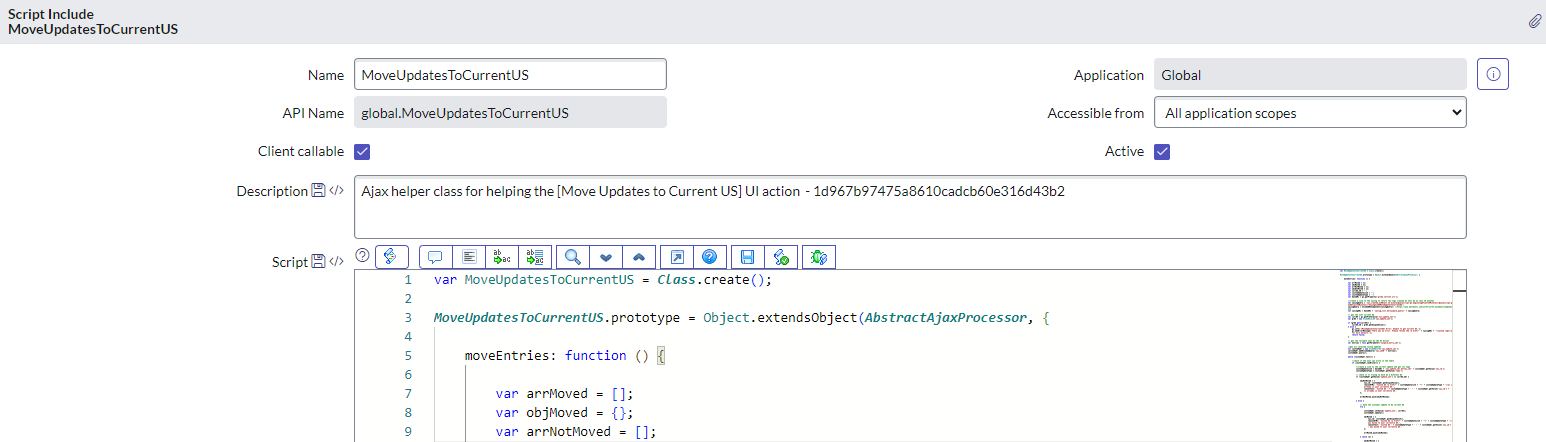Open the Accessible from dropdown

pos(1310,113)
